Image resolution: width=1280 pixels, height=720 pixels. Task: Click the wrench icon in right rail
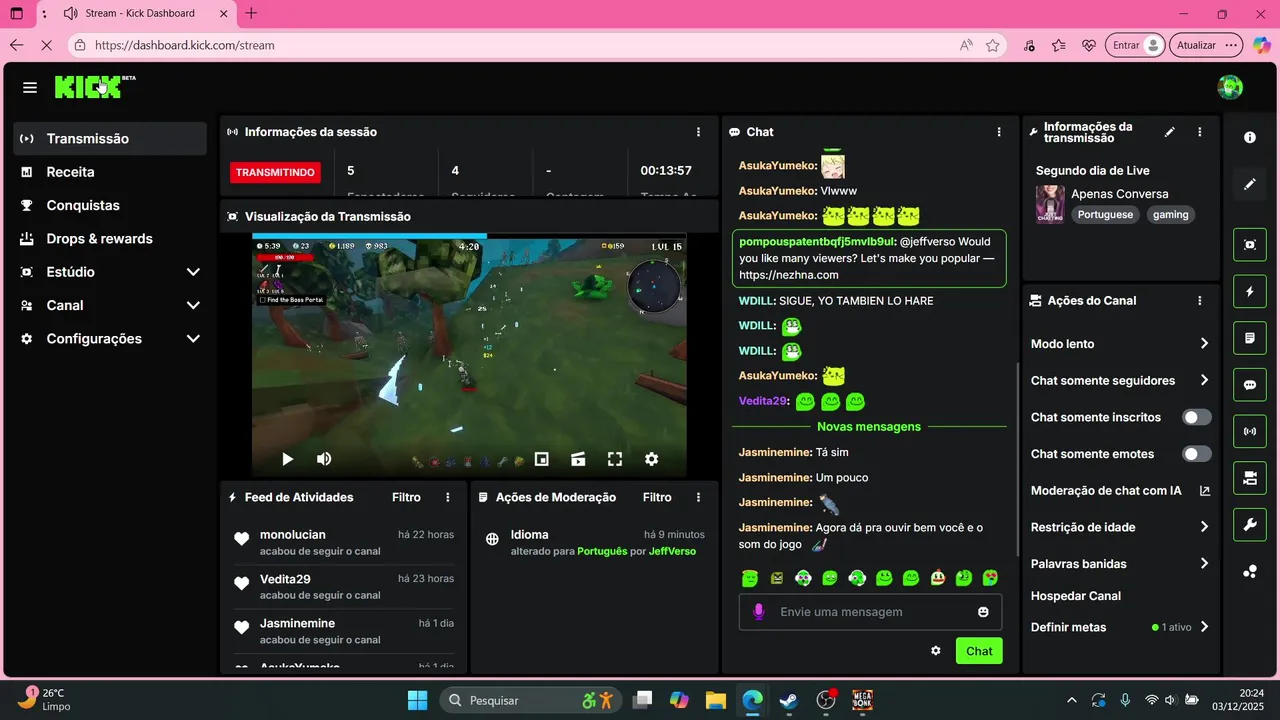tap(1250, 525)
